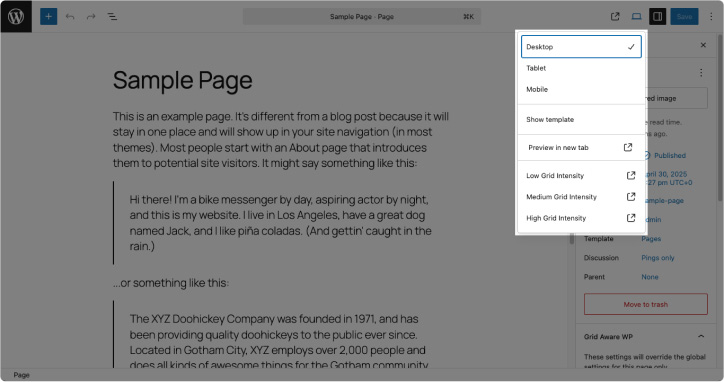Click external link icon beside Preview in new tab
The width and height of the screenshot is (724, 382).
[628, 147]
